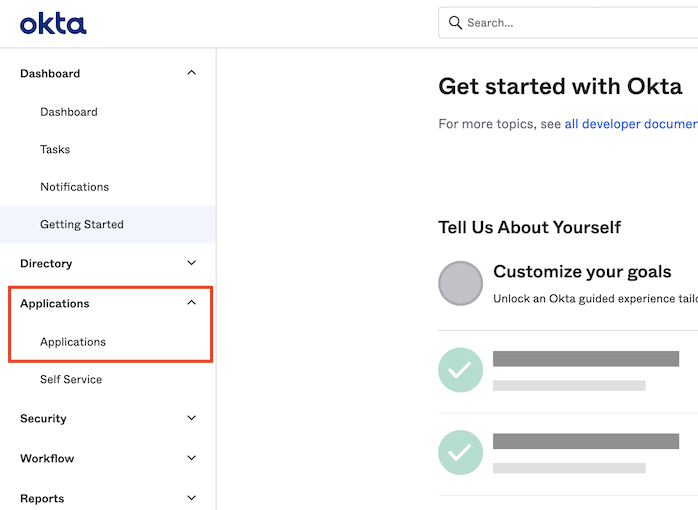Select Getting Started in sidebar
Screen dimensions: 698x510
pyautogui.click(x=82, y=224)
